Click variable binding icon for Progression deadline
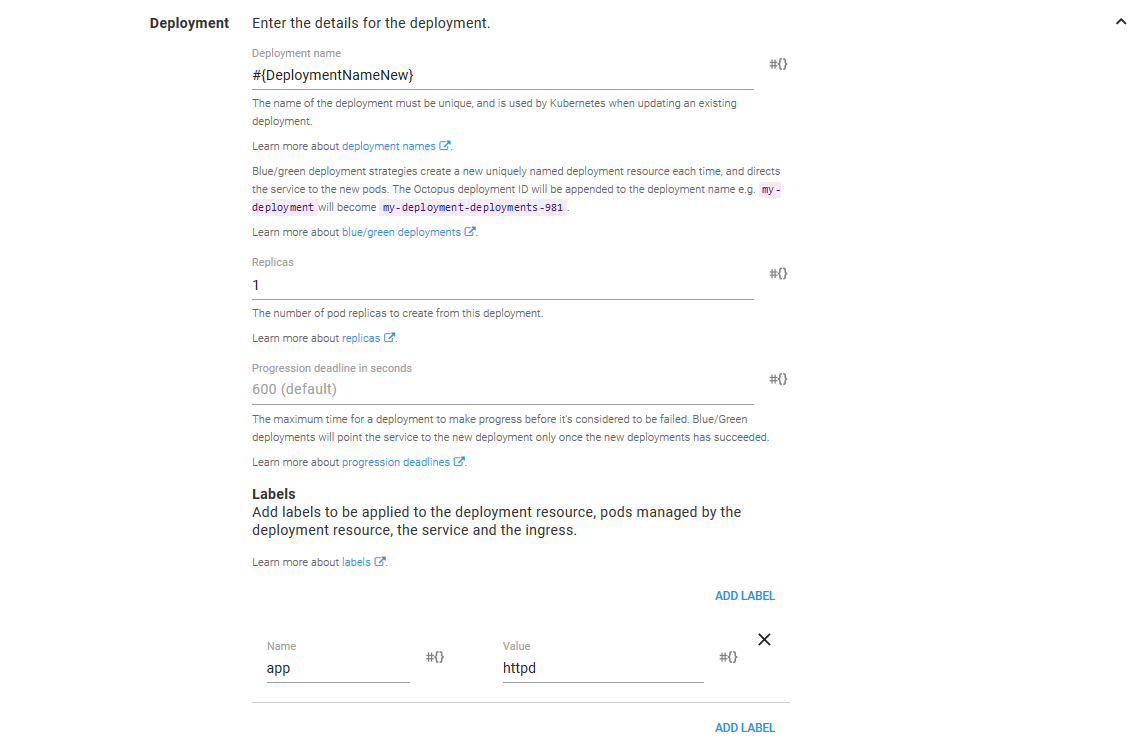Screen dimensions: 1146x756 point(778,379)
